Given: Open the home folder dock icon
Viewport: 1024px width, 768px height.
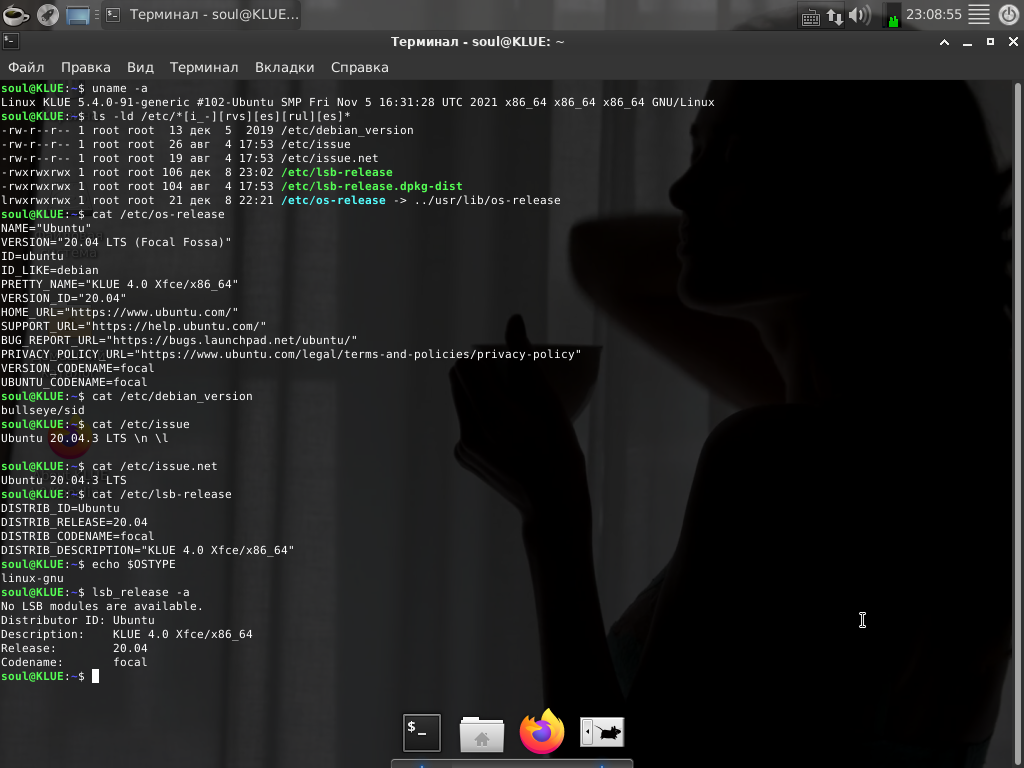Looking at the screenshot, I should (482, 734).
